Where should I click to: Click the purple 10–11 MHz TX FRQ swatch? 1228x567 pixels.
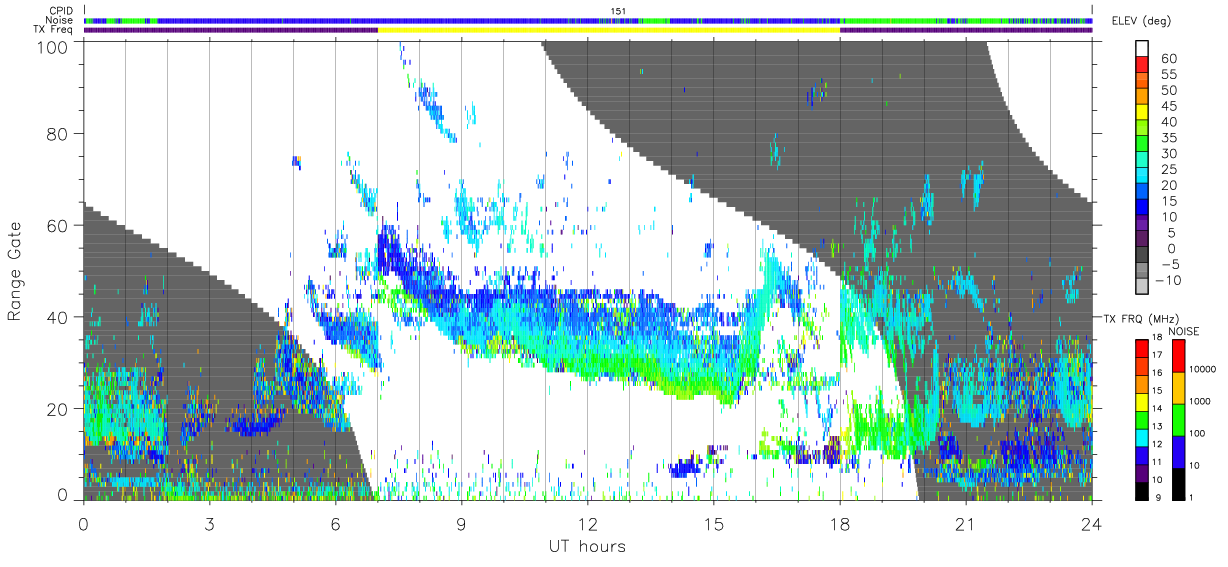tap(1142, 472)
